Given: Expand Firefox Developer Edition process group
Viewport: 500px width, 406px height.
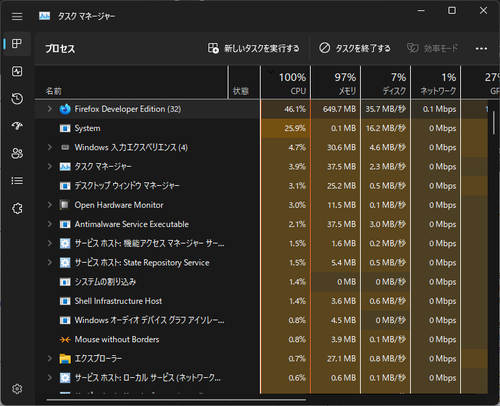Looking at the screenshot, I should 50,109.
